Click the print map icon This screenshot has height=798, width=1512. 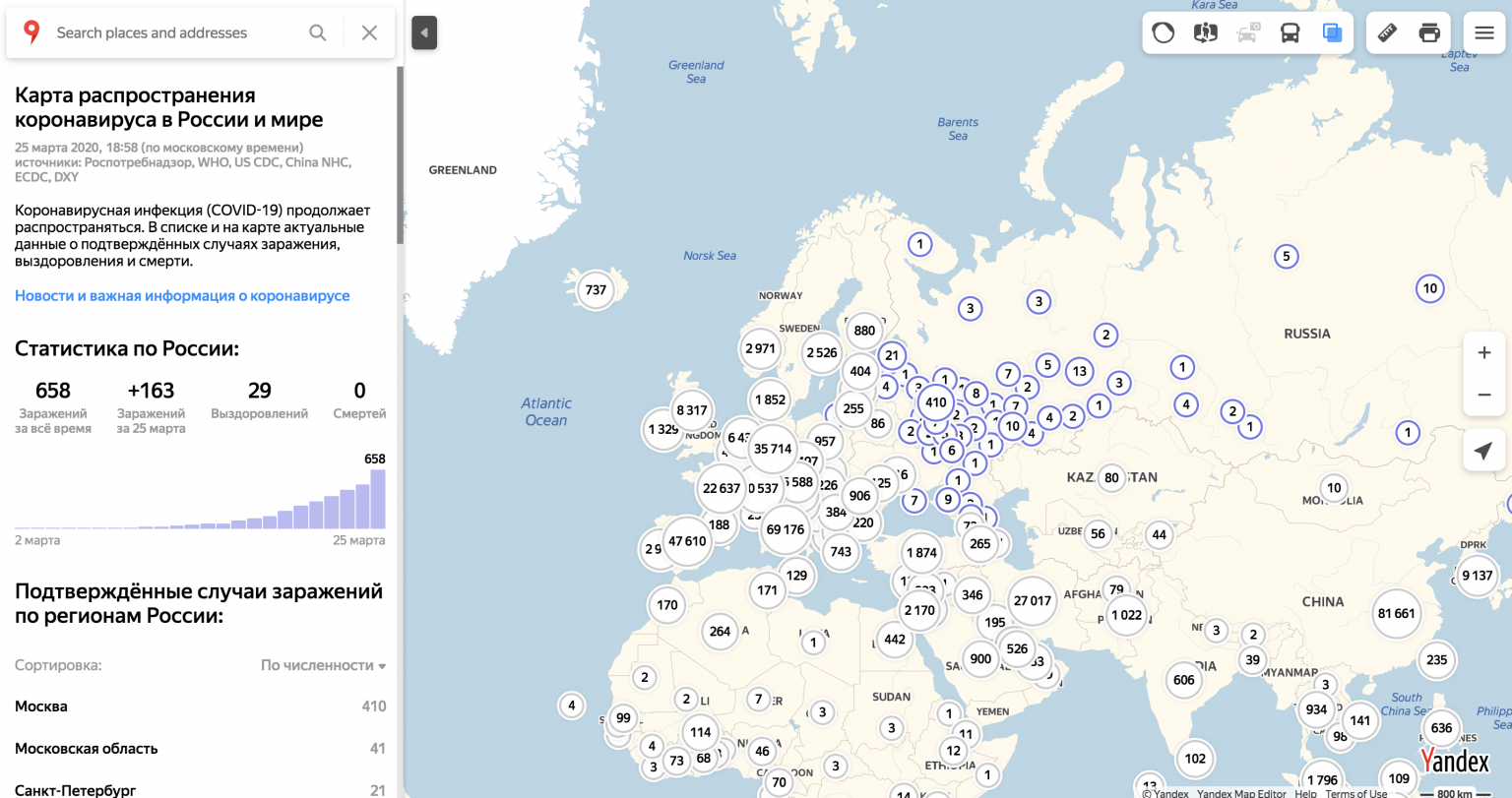[x=1429, y=32]
